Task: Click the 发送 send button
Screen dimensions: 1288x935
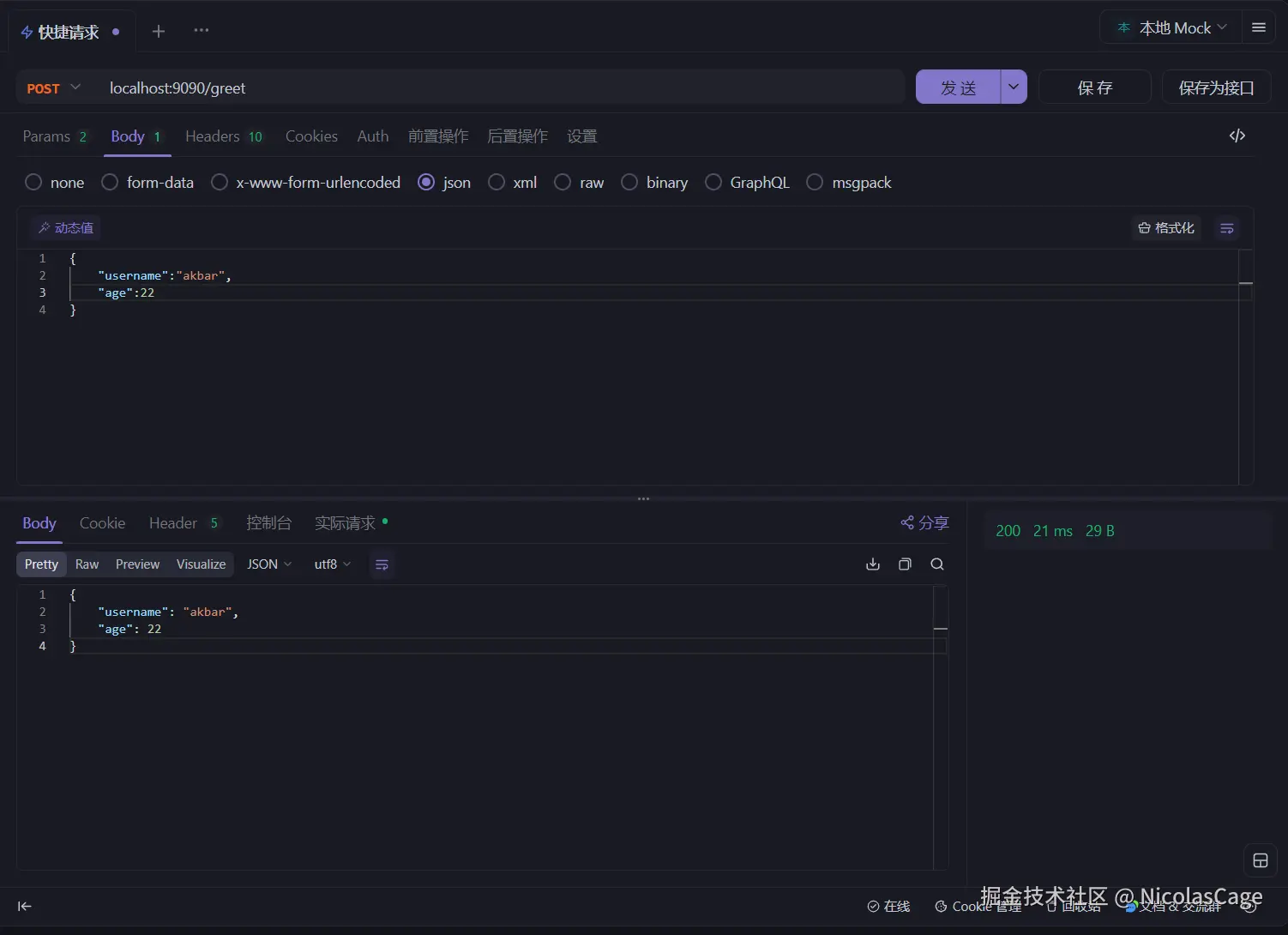Action: coord(958,87)
